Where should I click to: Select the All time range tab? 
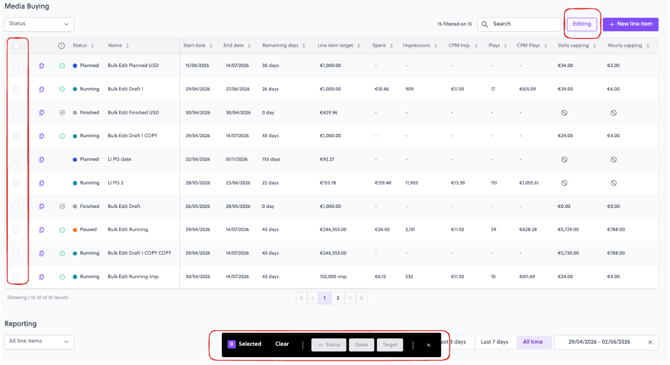pyautogui.click(x=532, y=342)
